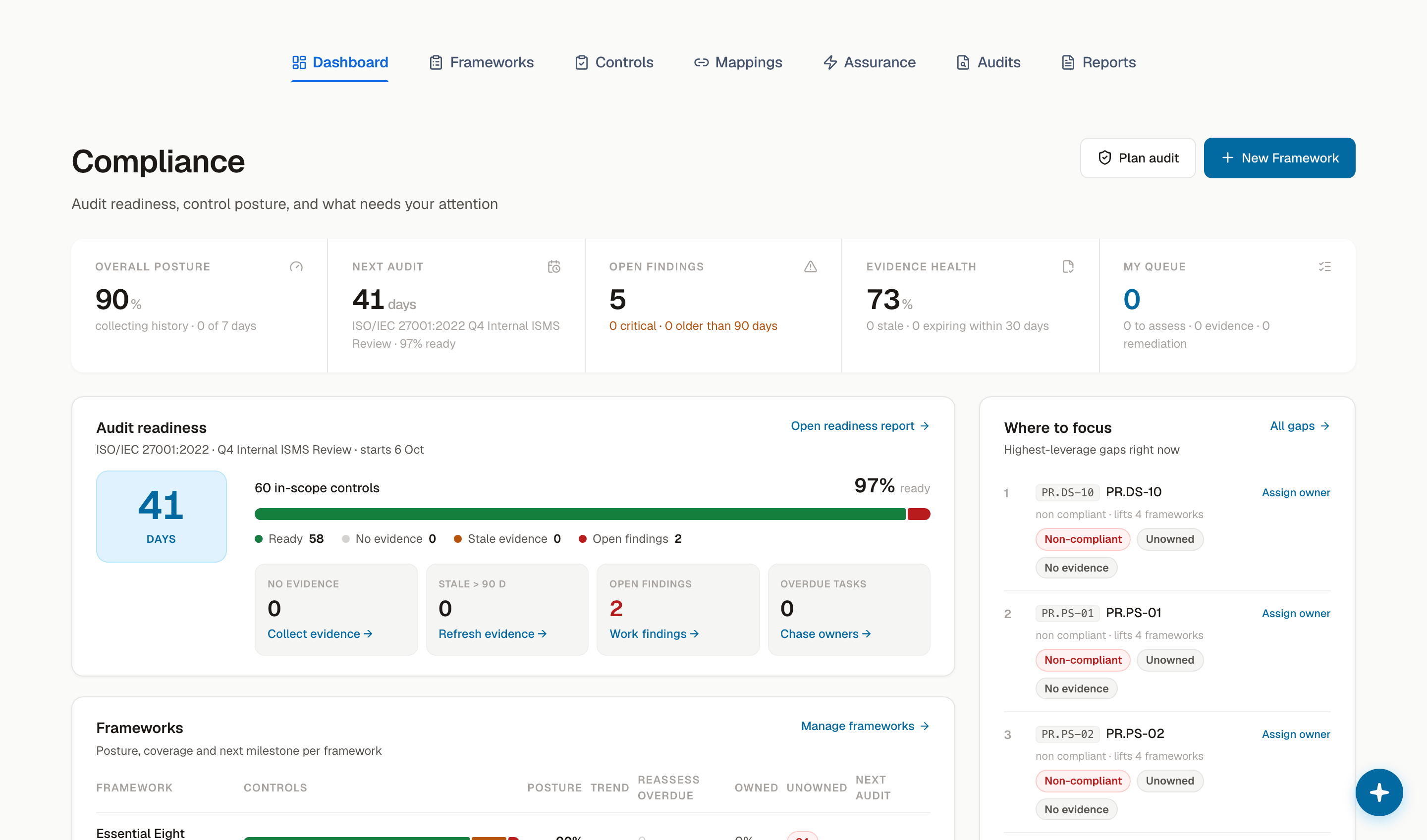Click the NEXT AUDIT column header
The width and height of the screenshot is (1427, 840).
click(x=873, y=787)
